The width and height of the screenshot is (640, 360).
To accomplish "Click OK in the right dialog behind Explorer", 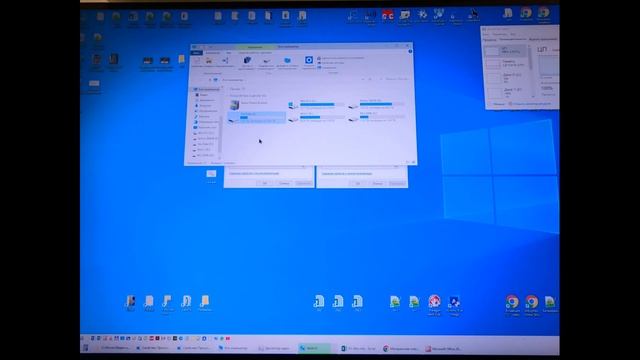I will tap(358, 183).
